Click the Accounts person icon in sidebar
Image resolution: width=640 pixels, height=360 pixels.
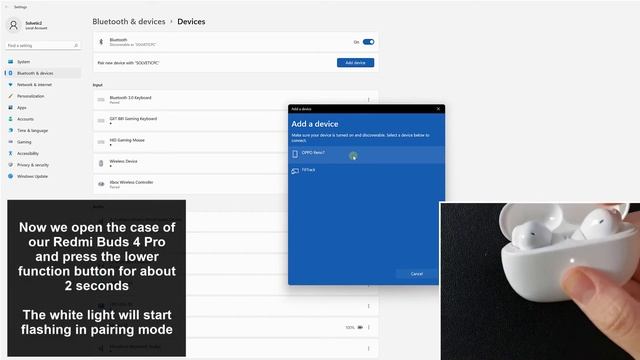[11, 119]
